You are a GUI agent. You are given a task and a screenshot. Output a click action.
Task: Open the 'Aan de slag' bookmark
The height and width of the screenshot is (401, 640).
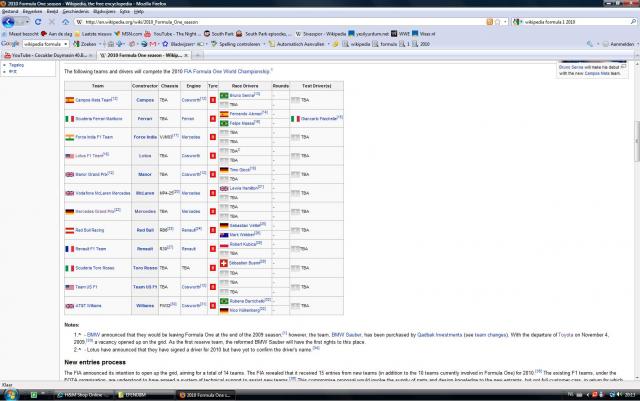[x=56, y=34]
